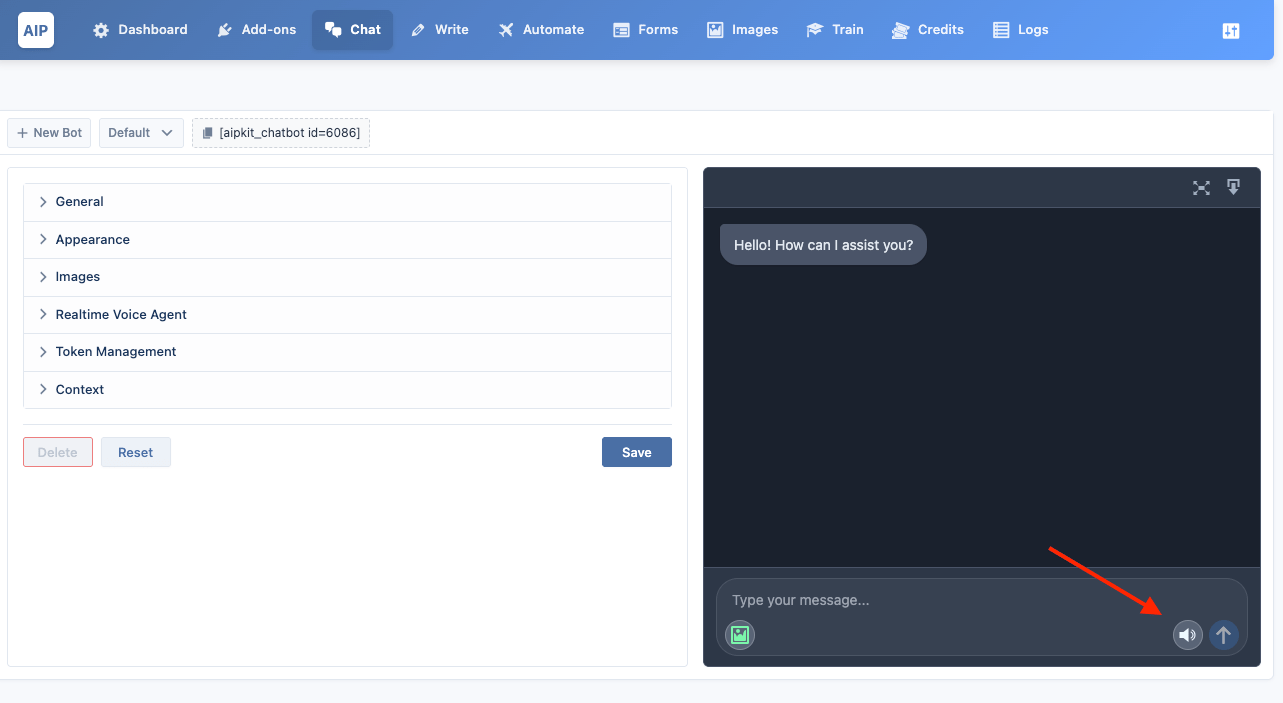The width and height of the screenshot is (1283, 703).
Task: Save the chatbot settings
Action: point(637,452)
